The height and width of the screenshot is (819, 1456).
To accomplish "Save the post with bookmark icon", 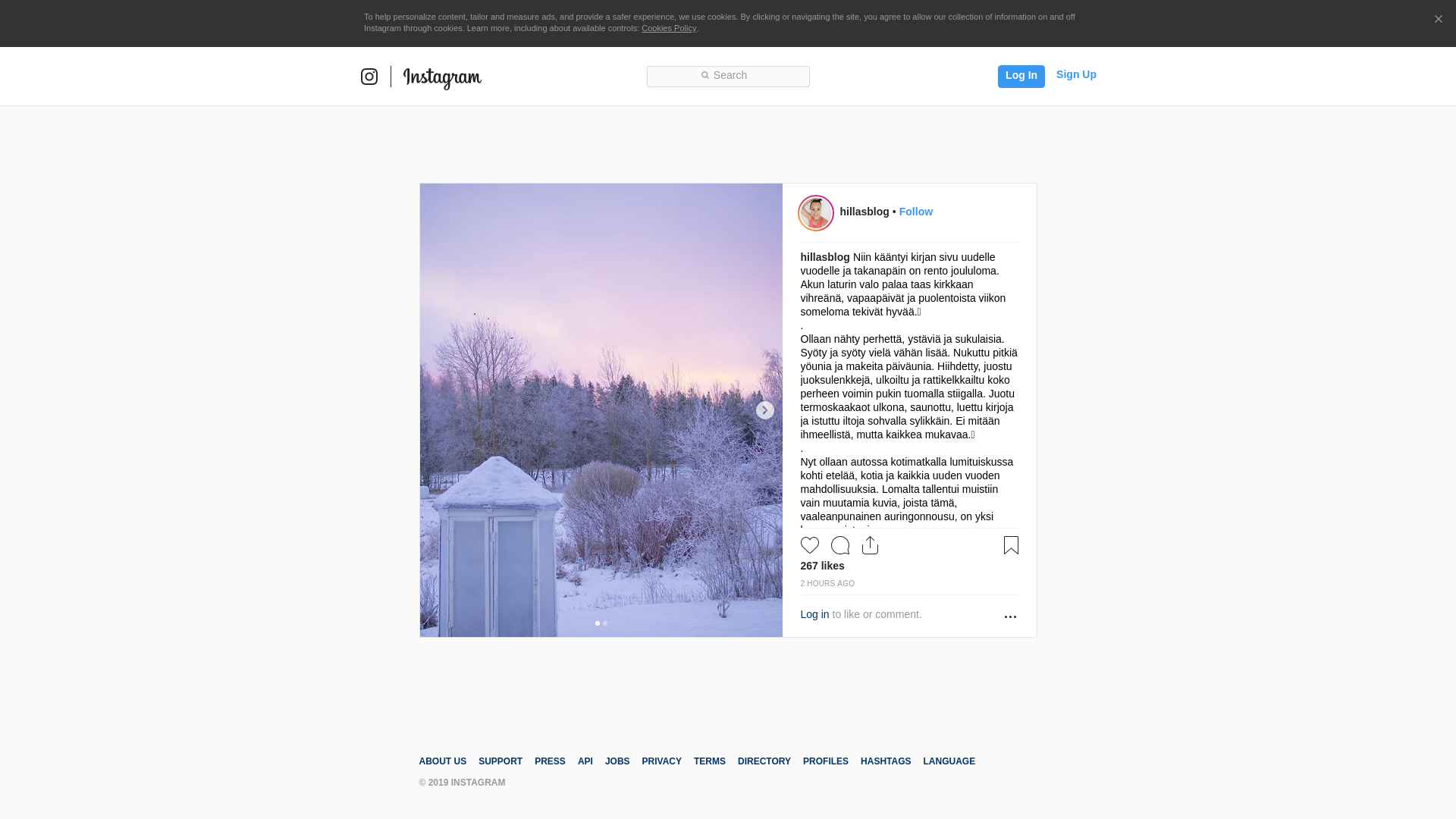I will coord(1011,545).
